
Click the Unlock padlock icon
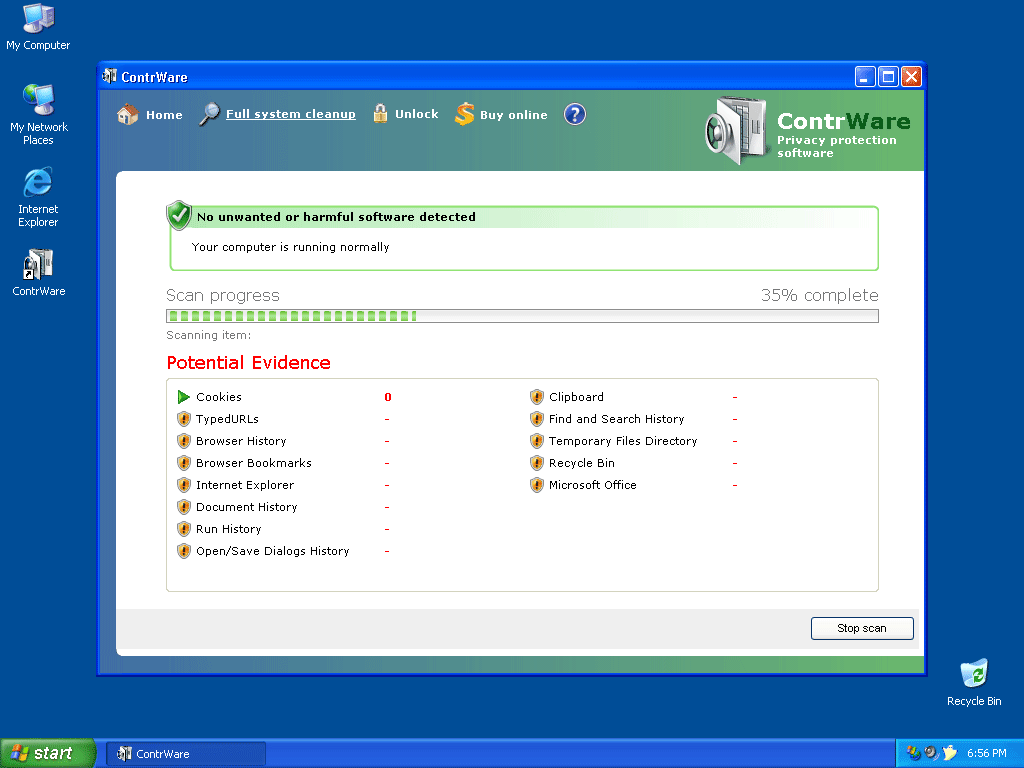tap(380, 113)
